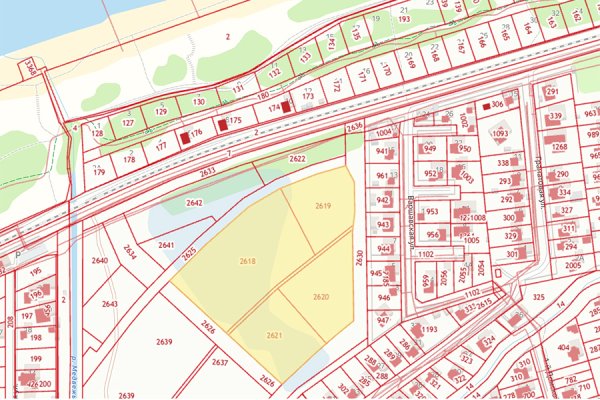Viewport: 600px width, 400px height.
Task: Click parcel 2641 on the map
Action: [166, 245]
